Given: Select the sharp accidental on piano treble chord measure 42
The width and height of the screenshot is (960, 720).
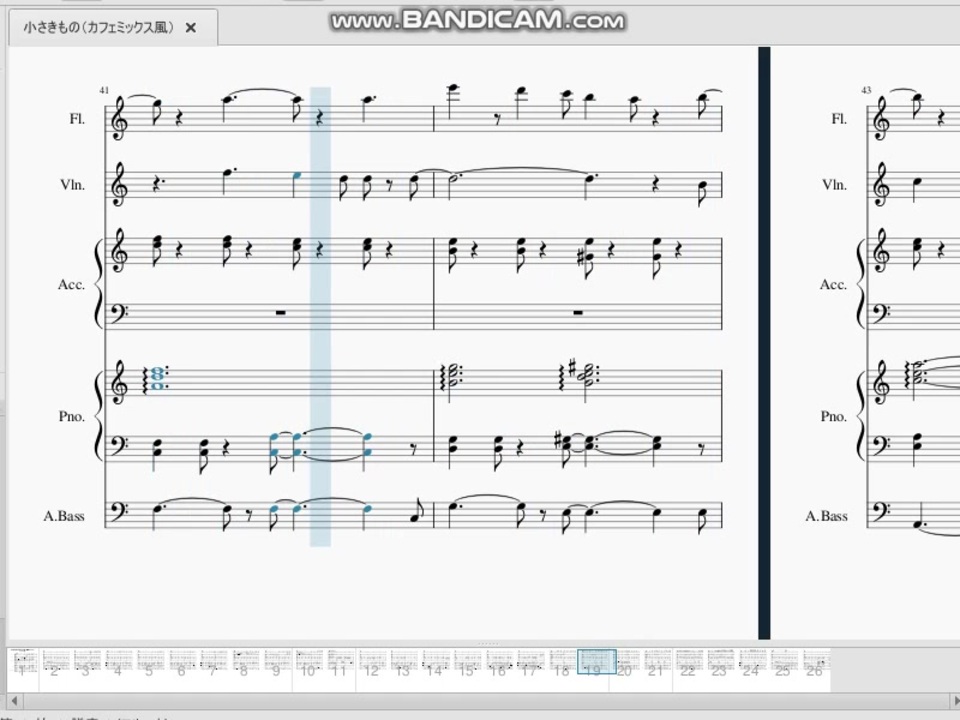Looking at the screenshot, I should 572,369.
